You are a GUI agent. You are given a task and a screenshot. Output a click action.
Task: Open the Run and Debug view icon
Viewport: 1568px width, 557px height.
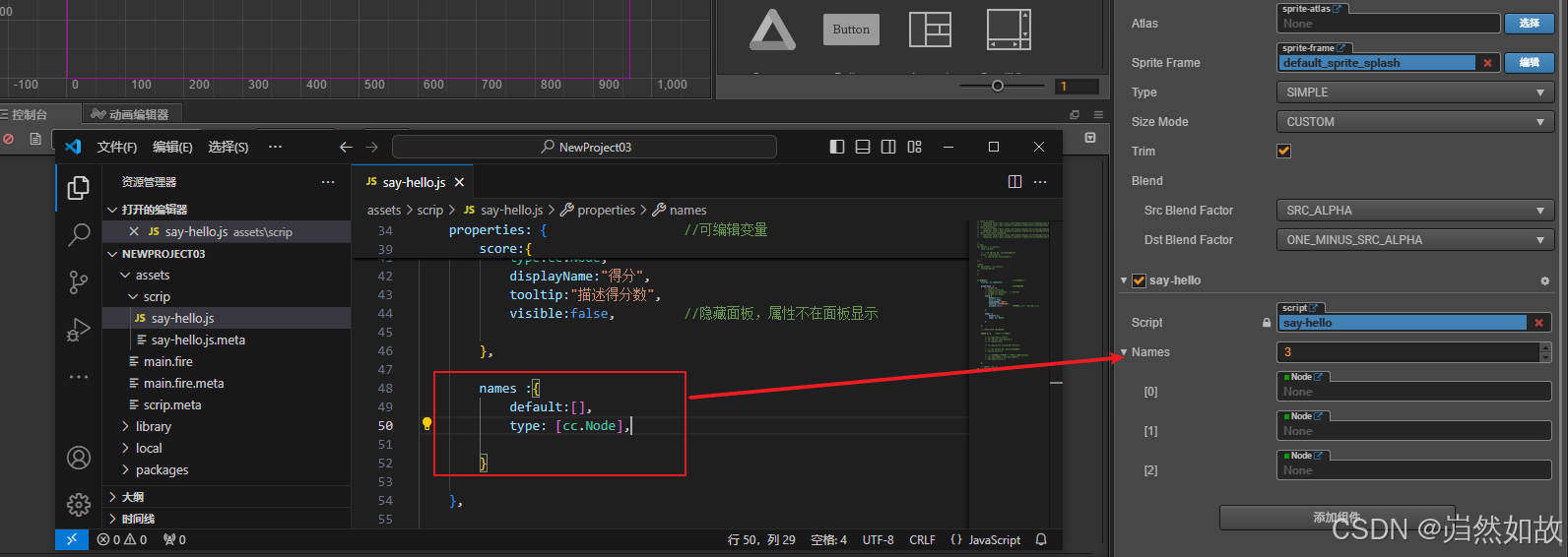point(79,330)
